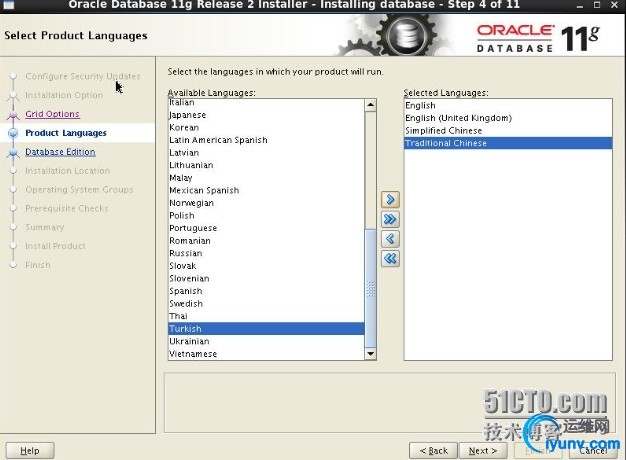Select Latin American Spanish in the list
The height and width of the screenshot is (460, 626).
point(266,140)
